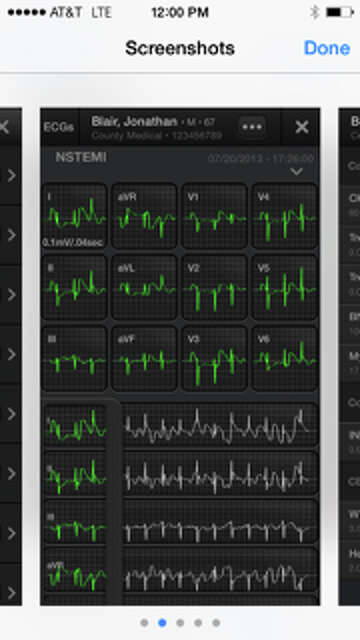Select the lead I ECG tile
Screen dimensions: 360x640
click(74, 216)
